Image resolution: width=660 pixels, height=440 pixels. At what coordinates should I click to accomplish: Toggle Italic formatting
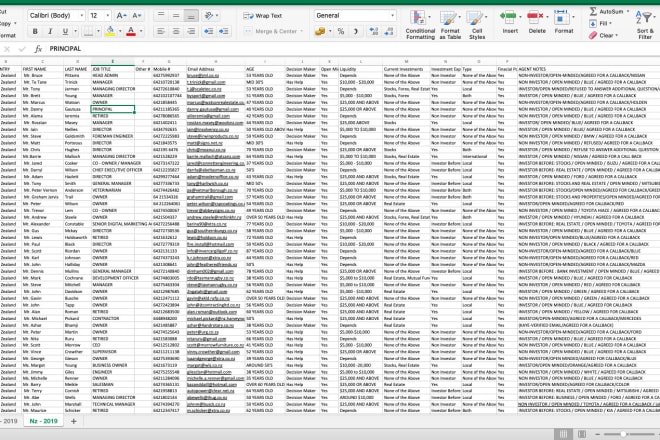[x=50, y=31]
